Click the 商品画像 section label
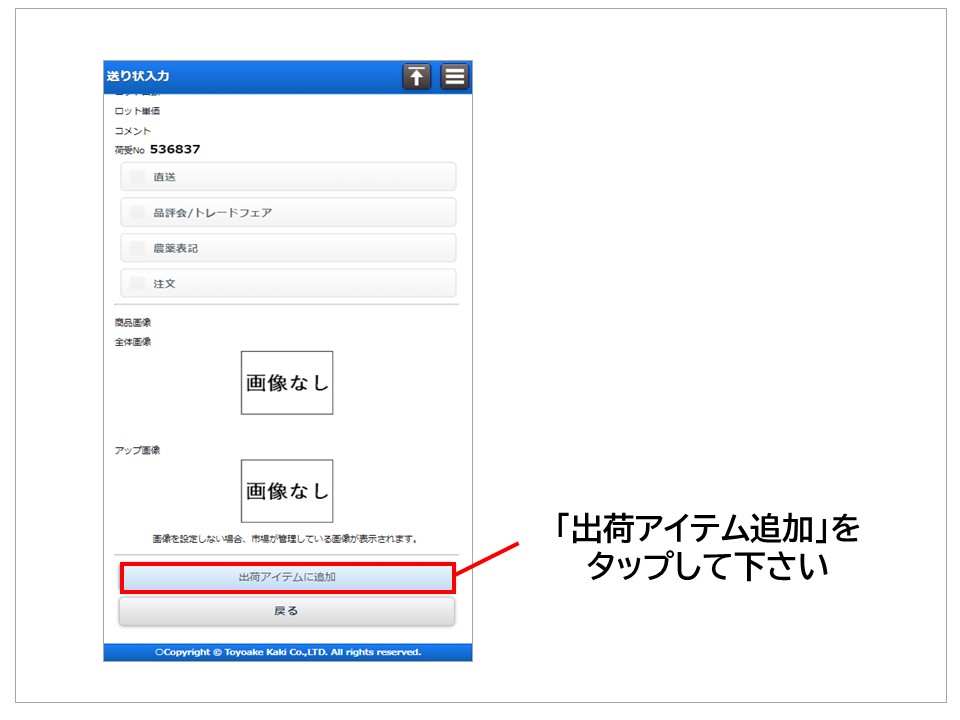 click(x=133, y=323)
